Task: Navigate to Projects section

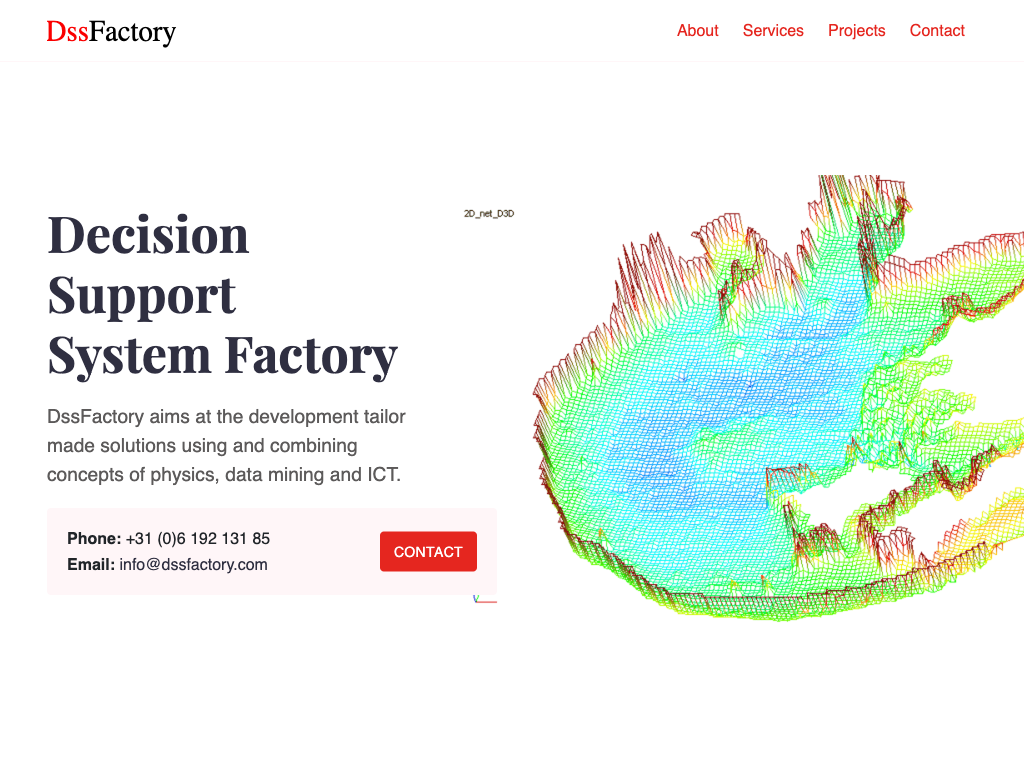Action: point(857,31)
